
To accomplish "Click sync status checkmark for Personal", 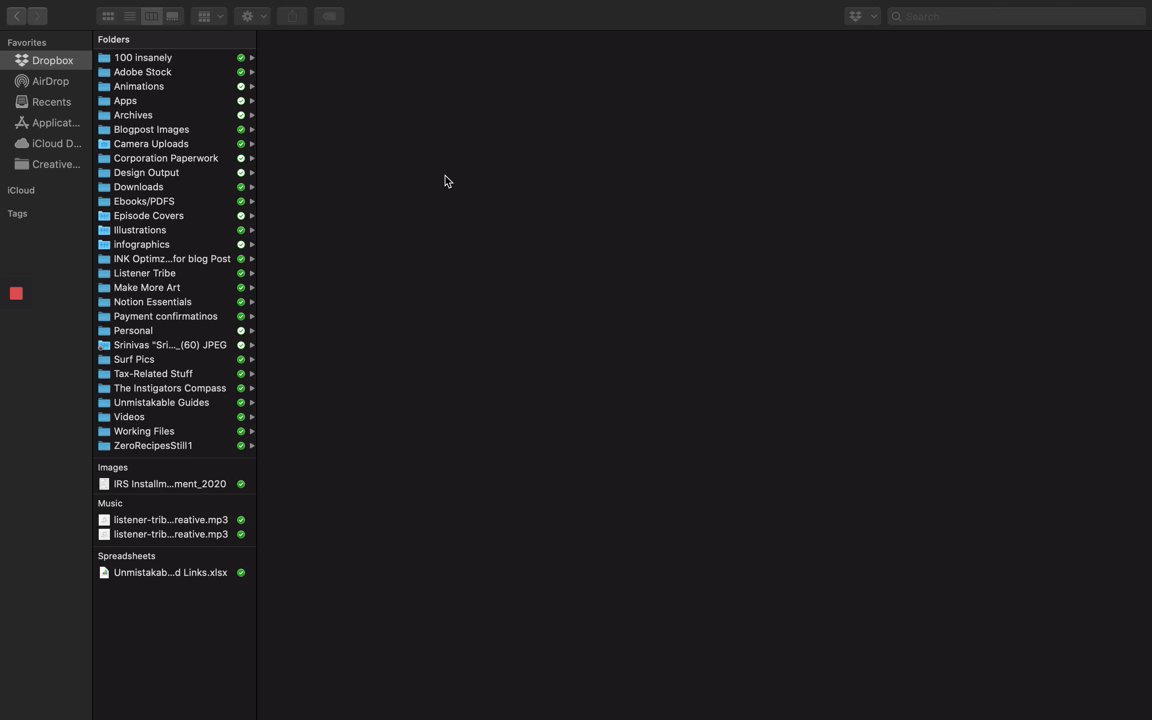I will coord(241,331).
